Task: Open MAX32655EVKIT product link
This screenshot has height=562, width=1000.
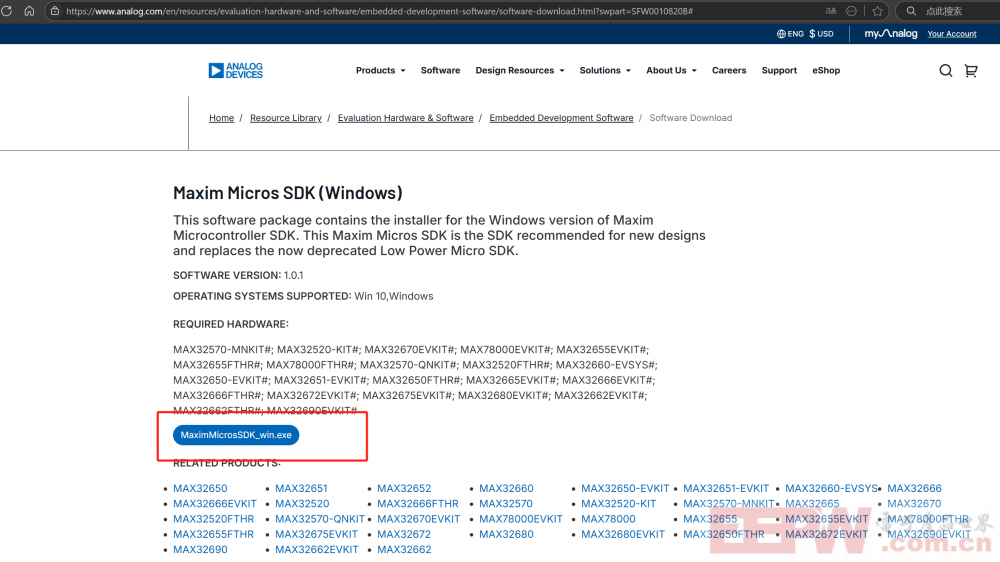Action: (x=827, y=519)
